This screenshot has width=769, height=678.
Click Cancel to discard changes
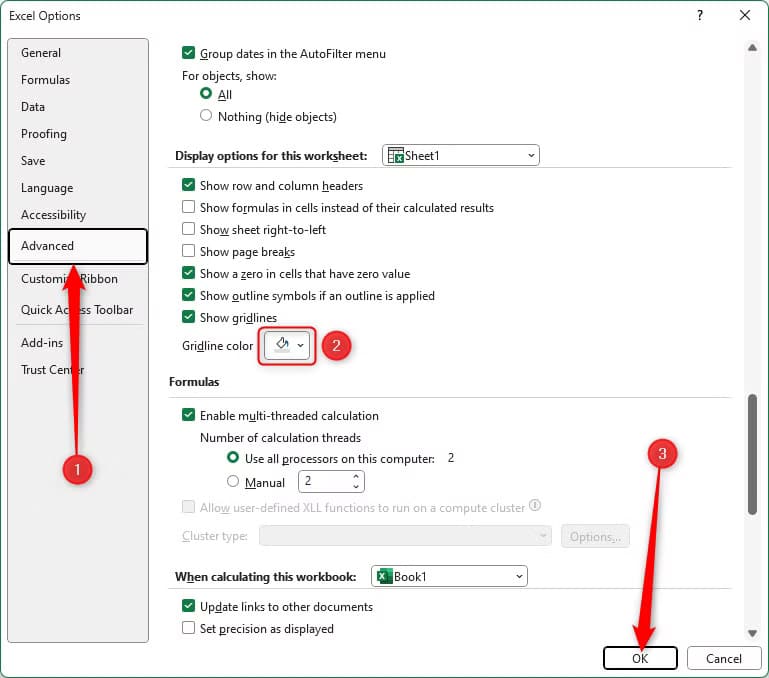724,658
